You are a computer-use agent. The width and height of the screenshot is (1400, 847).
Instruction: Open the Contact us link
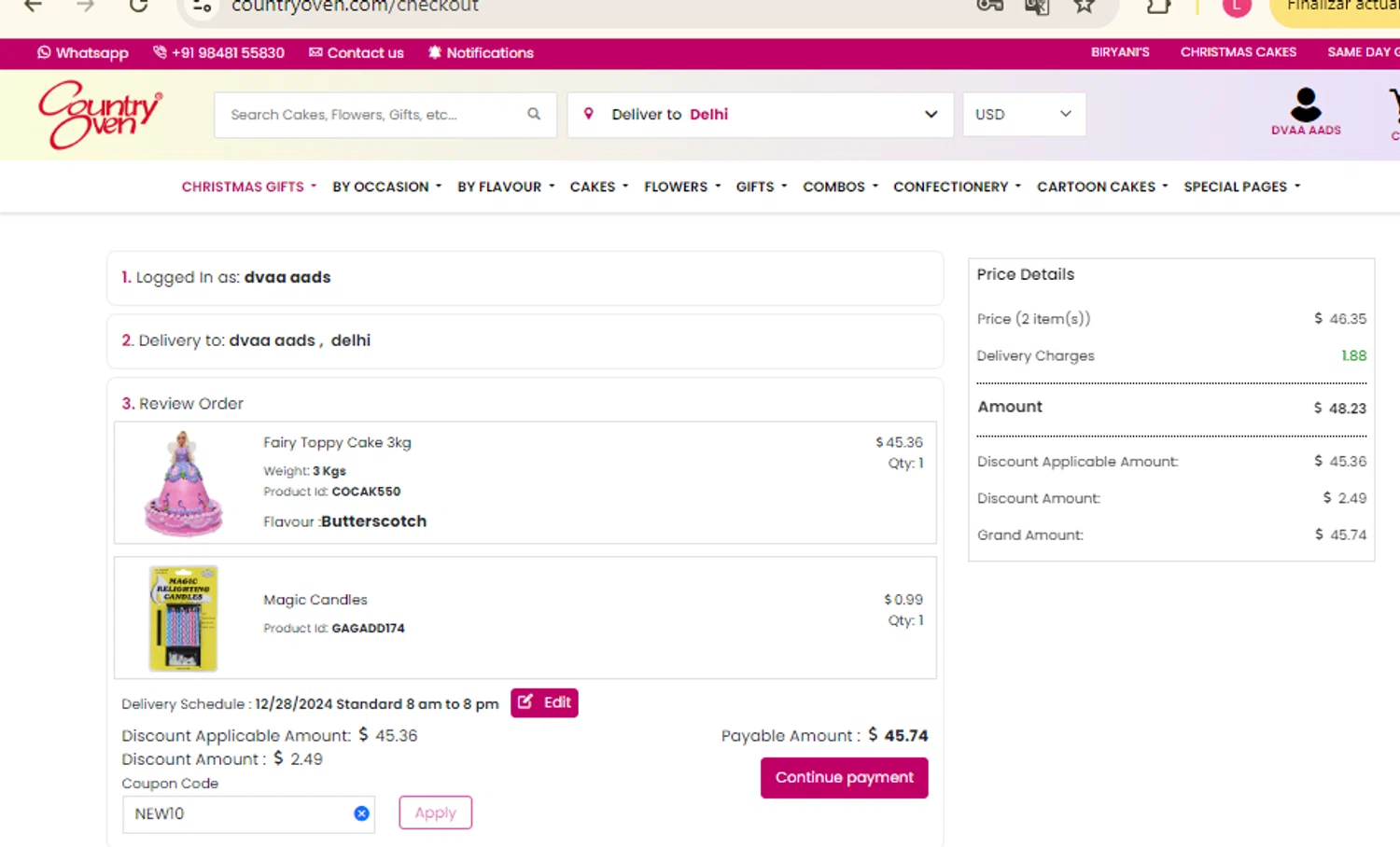(356, 52)
